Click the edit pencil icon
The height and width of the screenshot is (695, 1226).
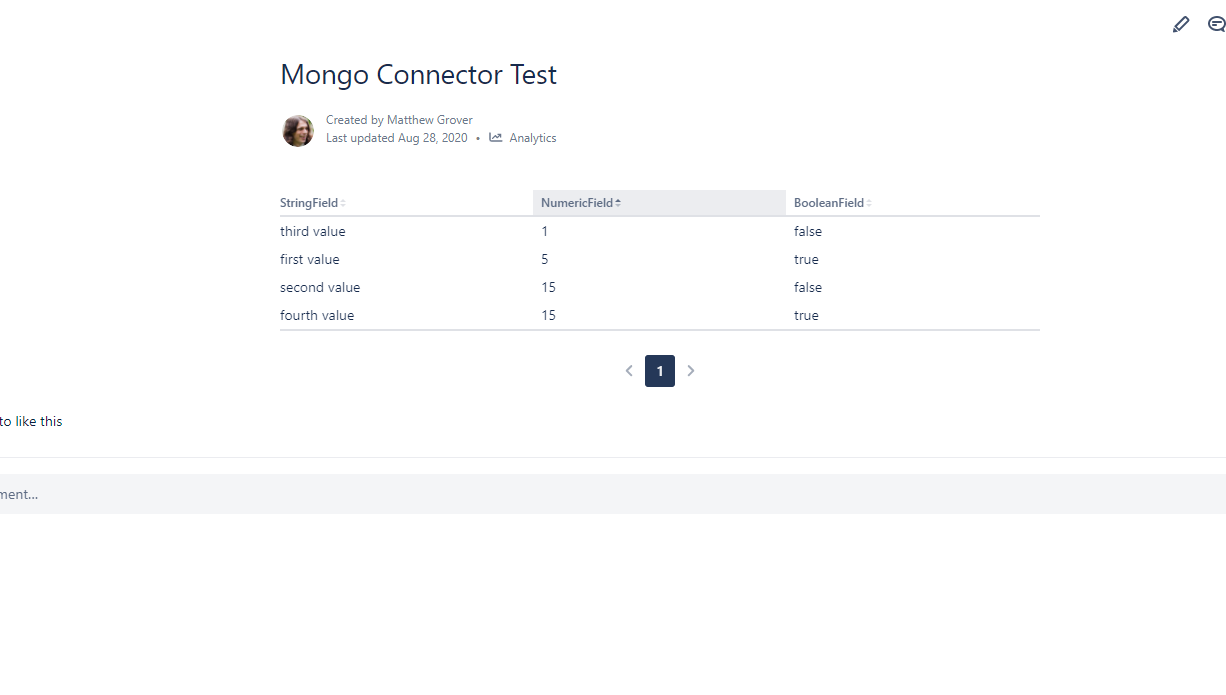coord(1181,25)
